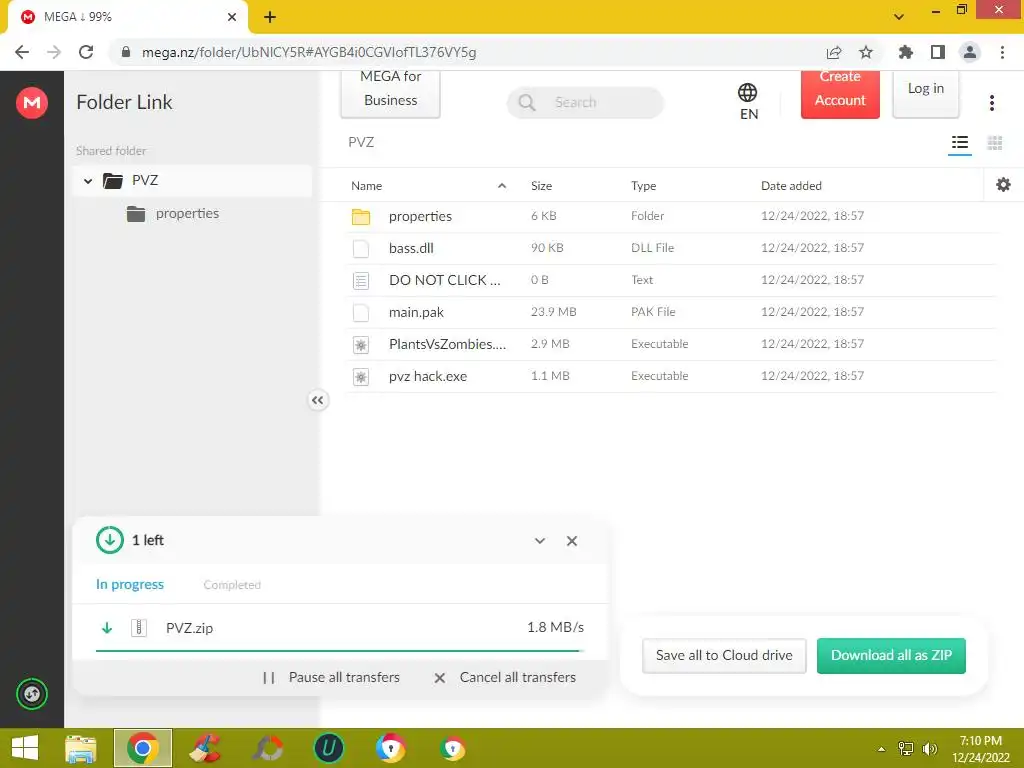Click the Create Account button
Viewport: 1024px width, 768px height.
click(x=840, y=94)
